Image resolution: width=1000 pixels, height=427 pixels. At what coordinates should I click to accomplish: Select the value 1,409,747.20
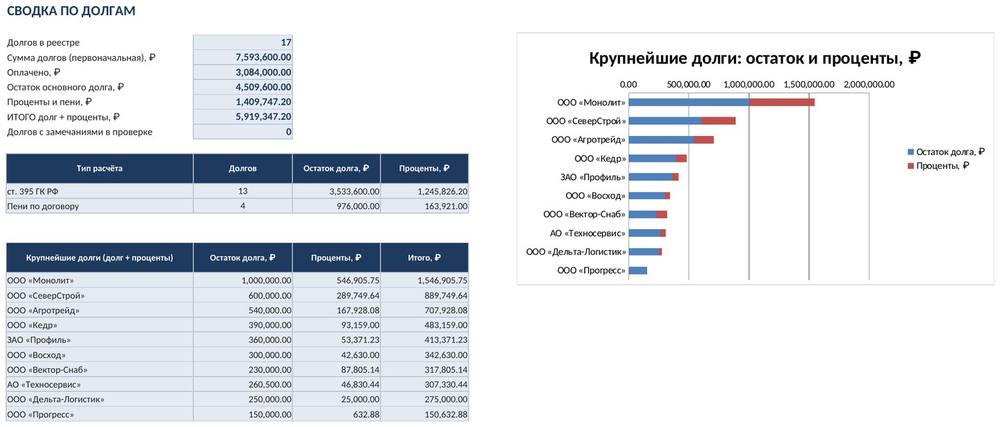(243, 102)
